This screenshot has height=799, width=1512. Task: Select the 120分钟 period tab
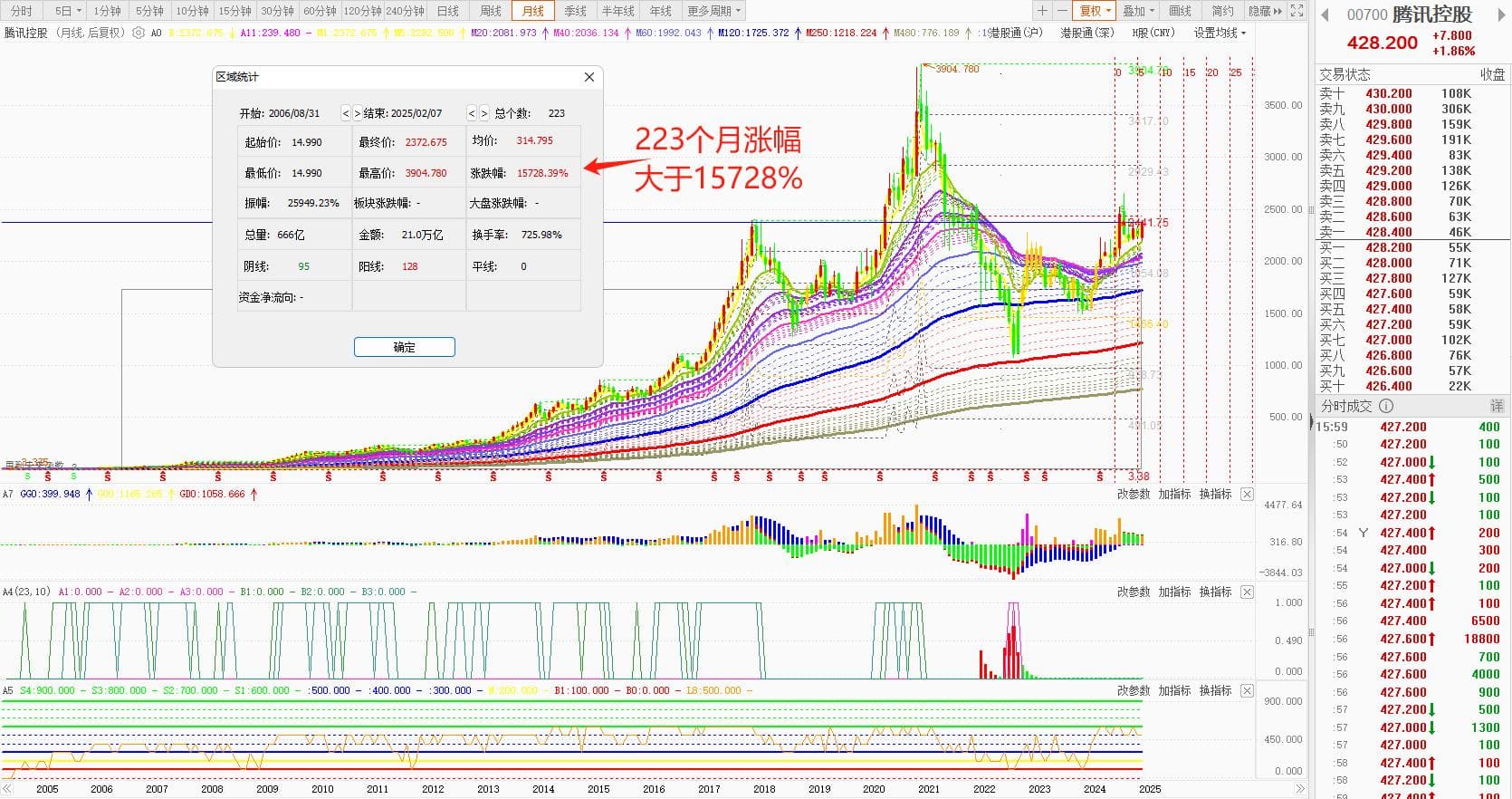(362, 11)
